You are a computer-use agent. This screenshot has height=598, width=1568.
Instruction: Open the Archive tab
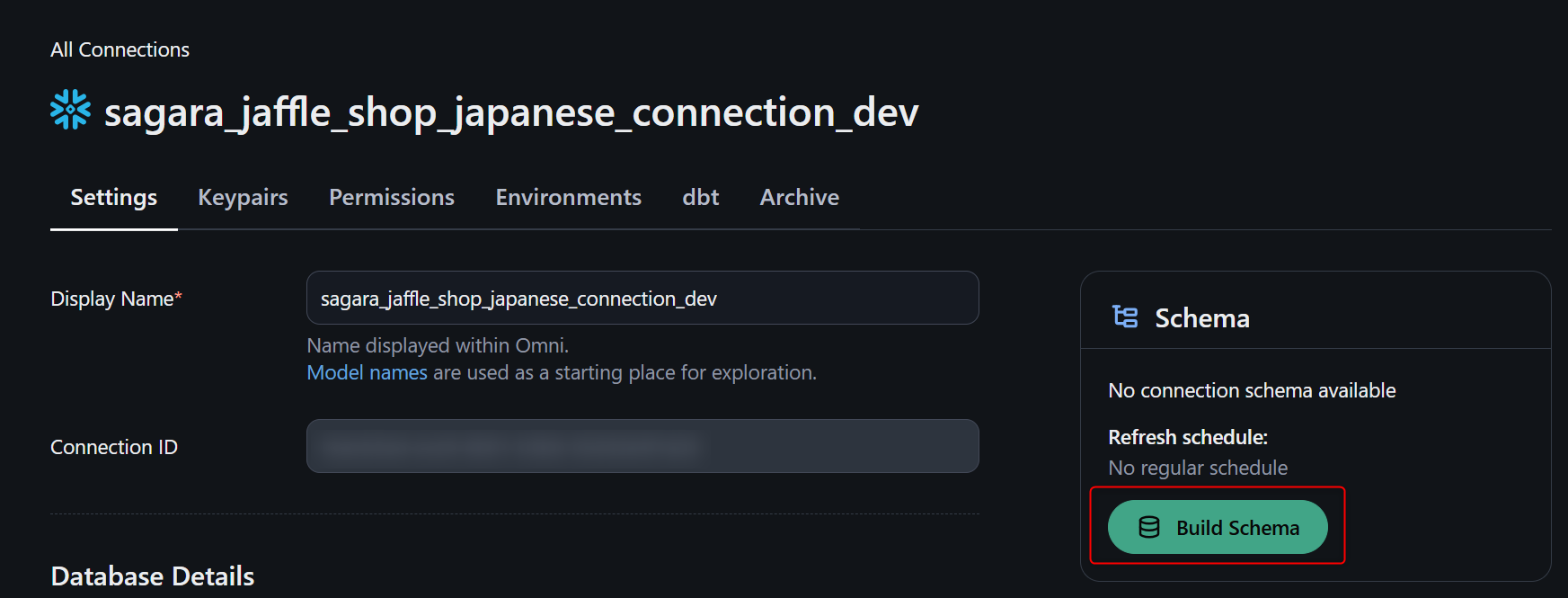pyautogui.click(x=799, y=197)
